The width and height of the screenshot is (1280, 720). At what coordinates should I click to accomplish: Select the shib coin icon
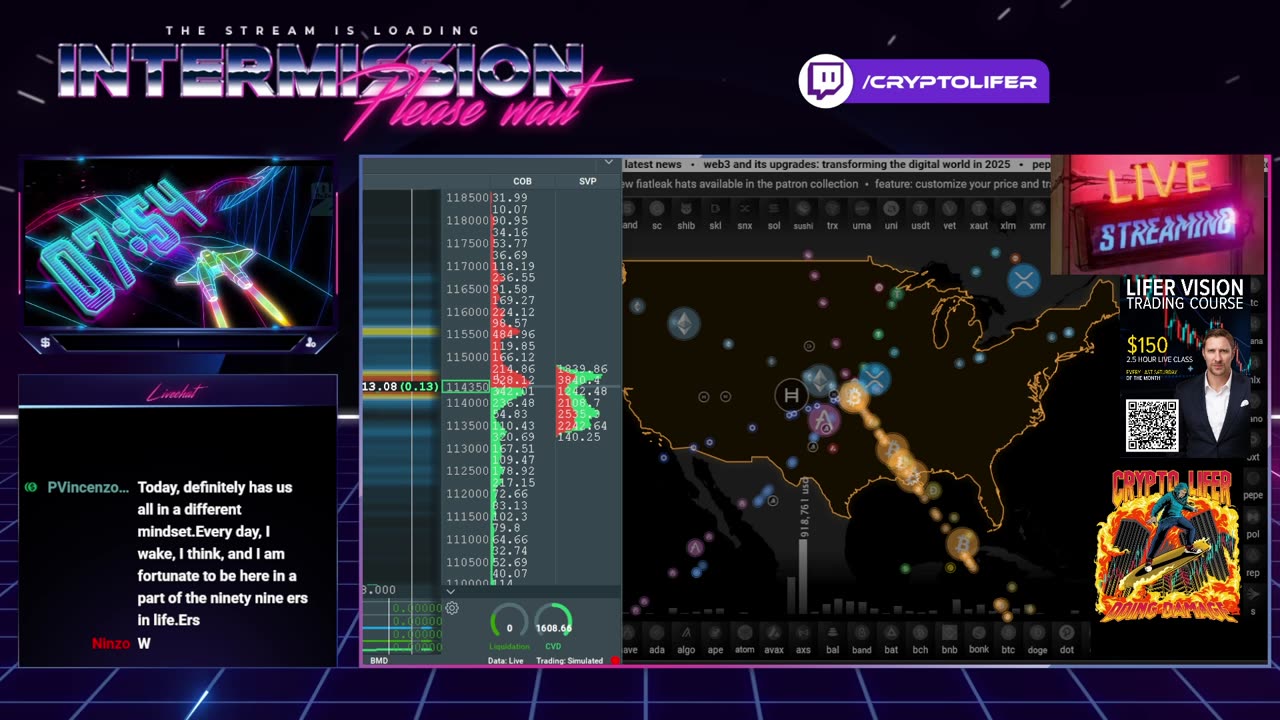tap(686, 209)
